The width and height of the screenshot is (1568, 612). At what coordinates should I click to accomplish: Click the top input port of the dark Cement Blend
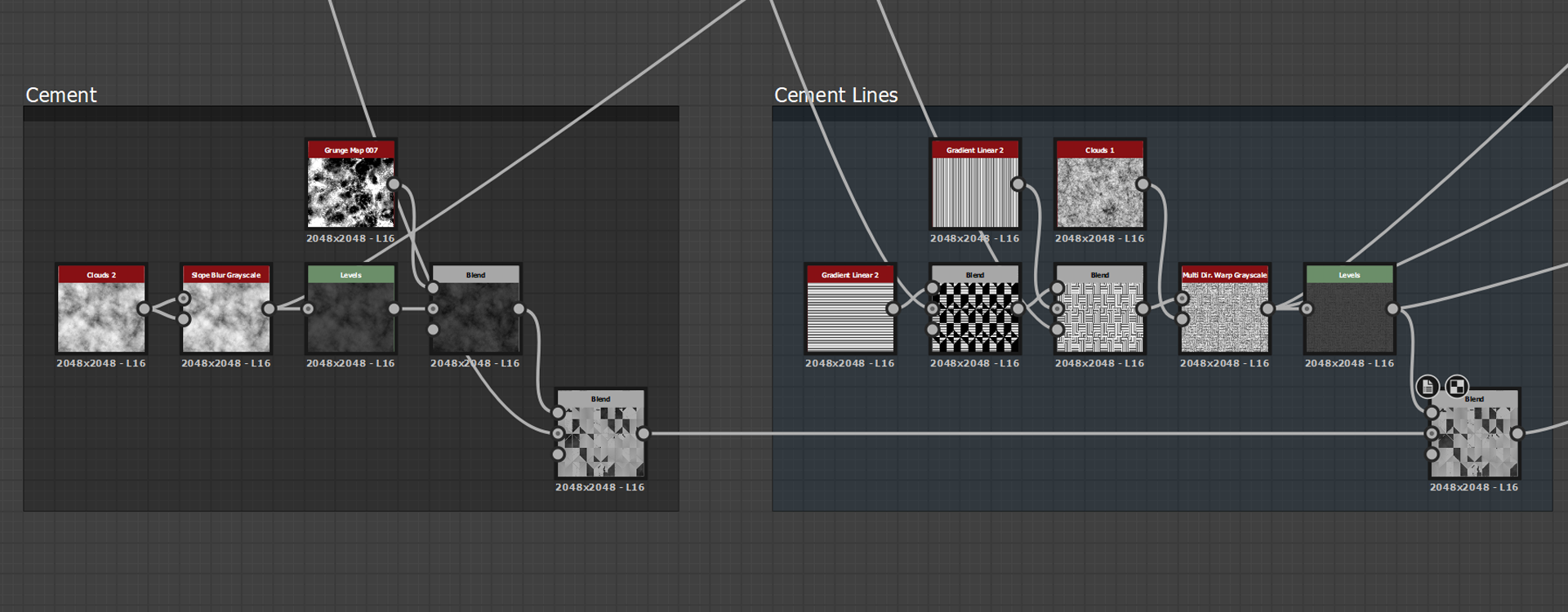tap(433, 288)
